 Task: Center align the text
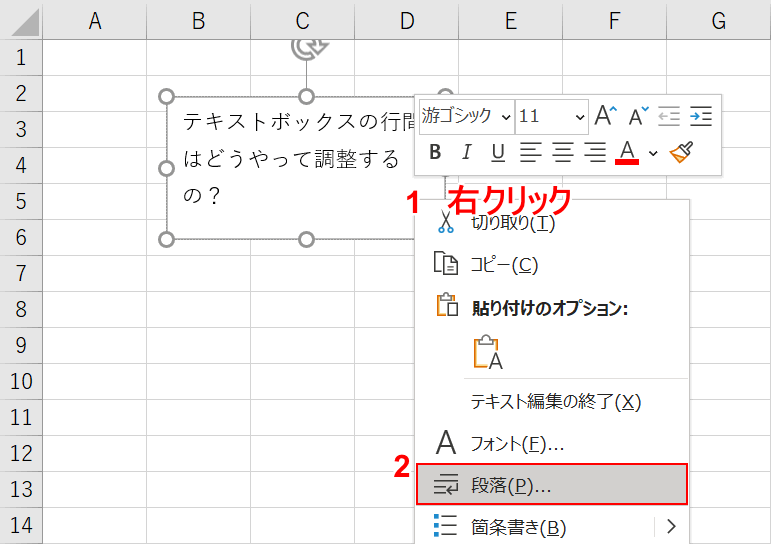click(x=563, y=152)
